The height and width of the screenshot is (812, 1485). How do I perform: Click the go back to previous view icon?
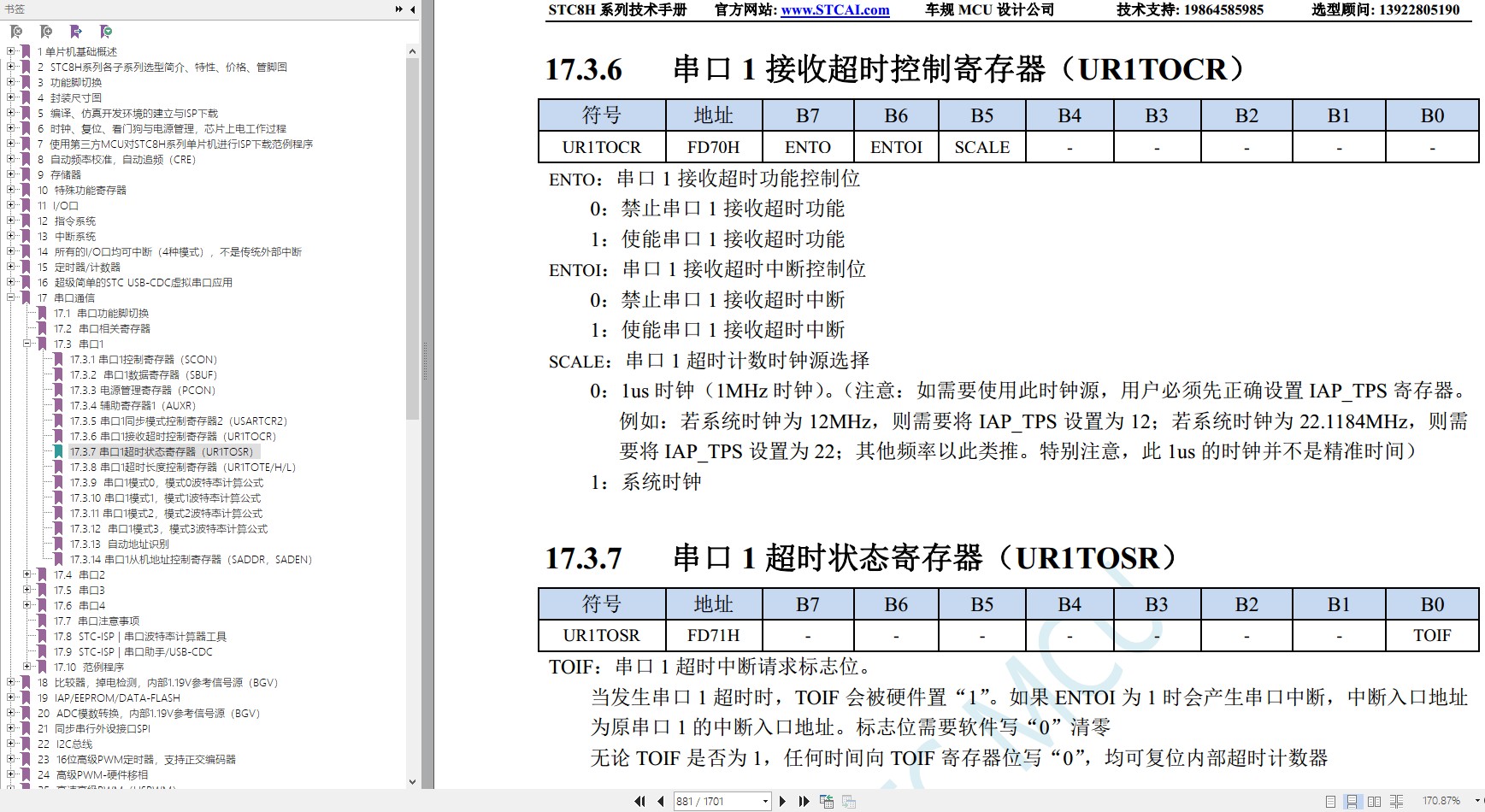tap(827, 801)
